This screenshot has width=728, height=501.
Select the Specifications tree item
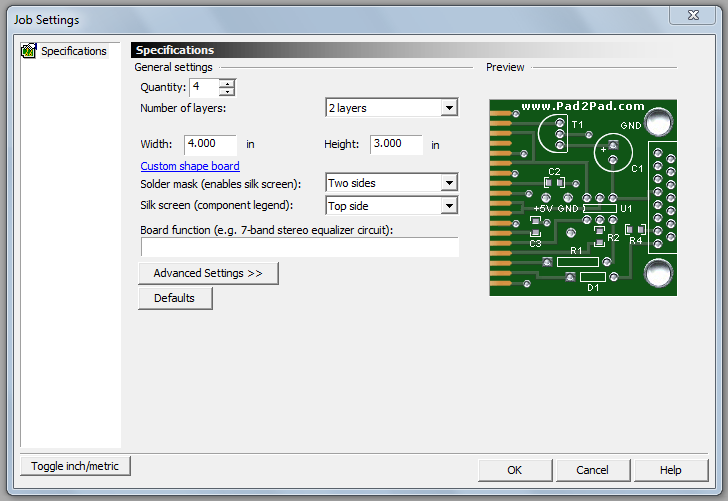tap(74, 51)
